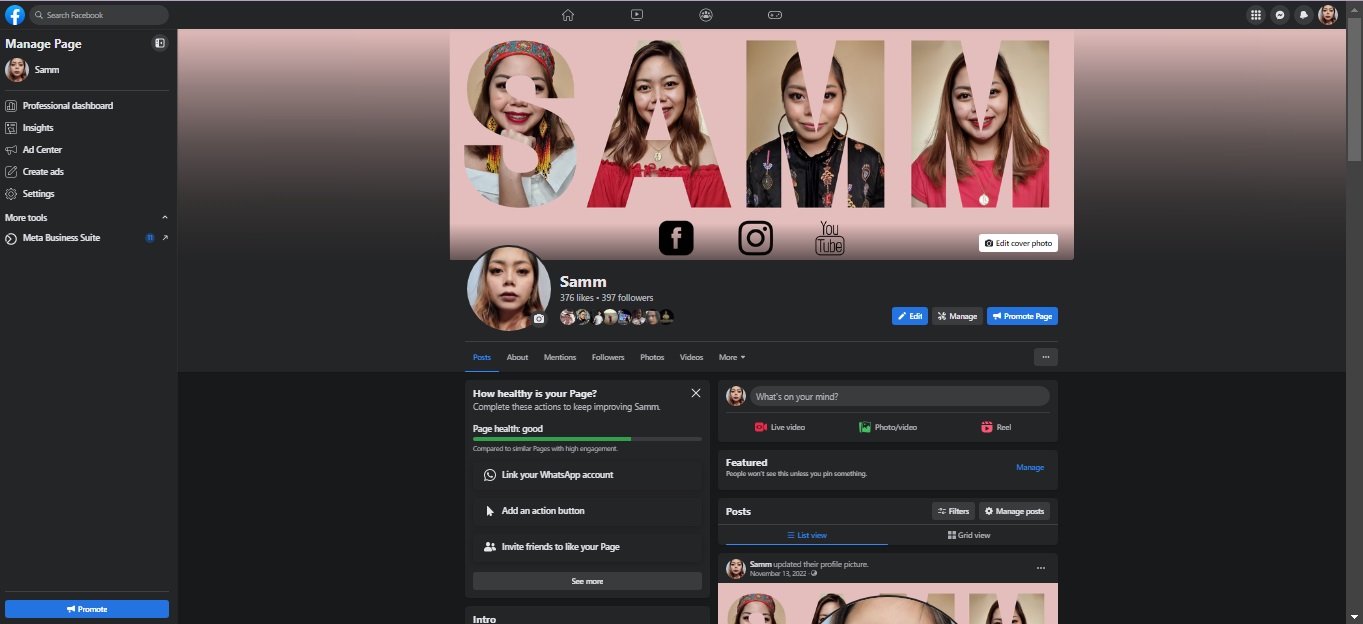This screenshot has width=1363, height=624.
Task: Open the account avatar in top bar
Action: pos(1328,15)
